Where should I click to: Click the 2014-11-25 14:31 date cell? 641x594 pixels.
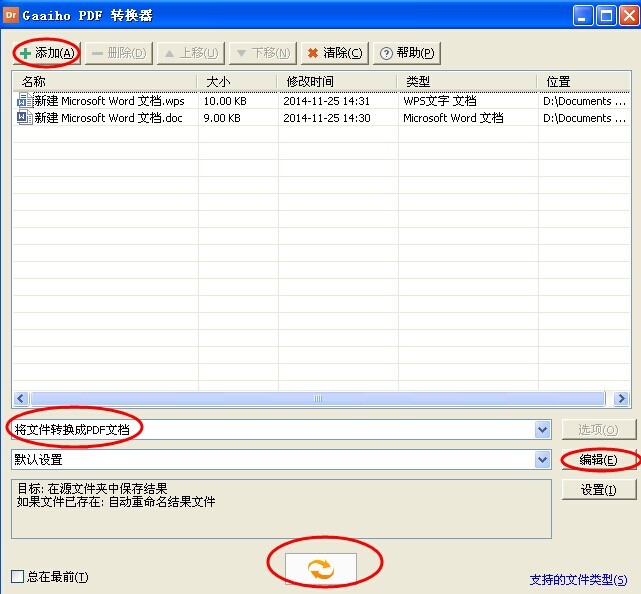(326, 101)
